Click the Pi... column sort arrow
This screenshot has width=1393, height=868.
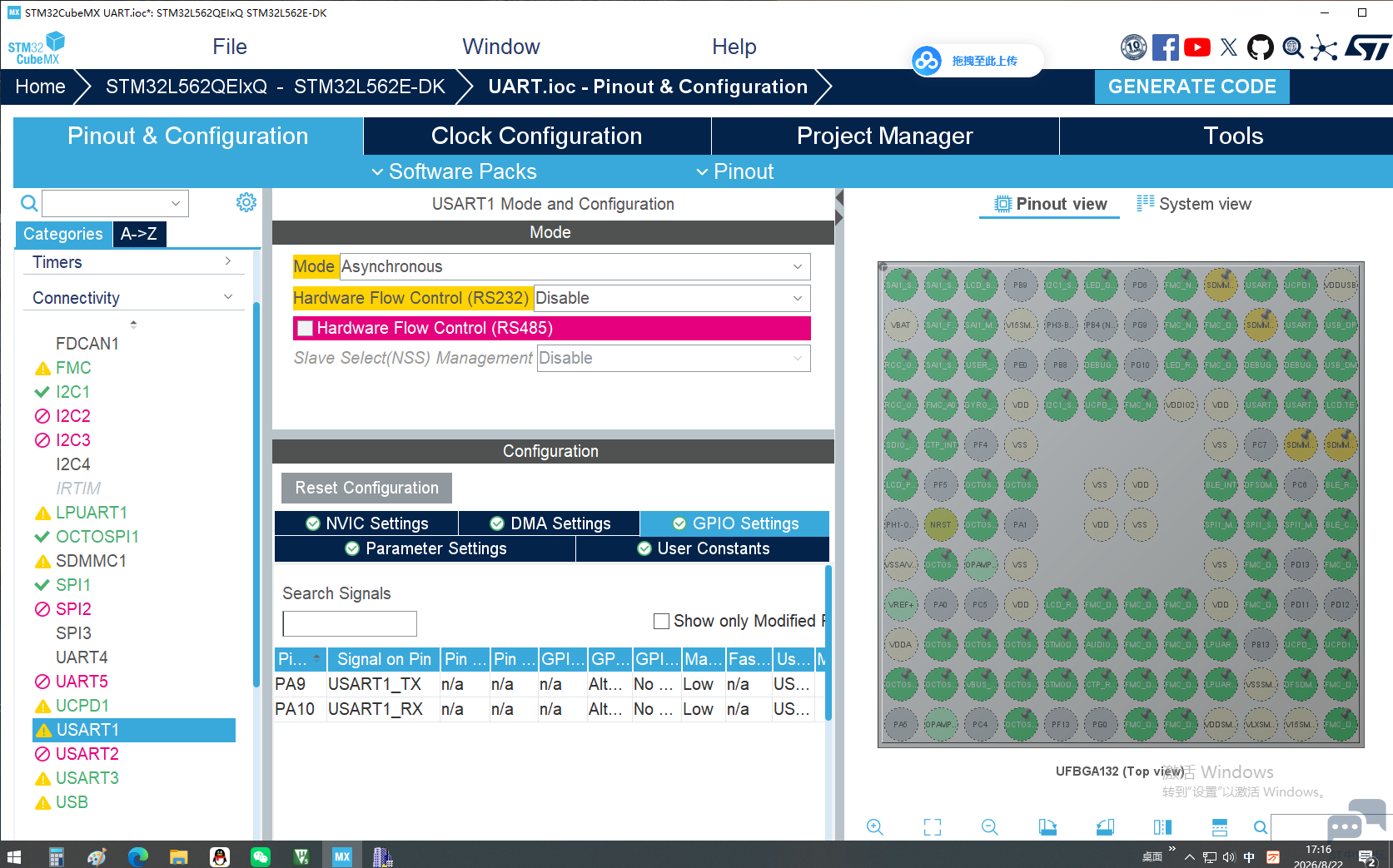click(316, 657)
